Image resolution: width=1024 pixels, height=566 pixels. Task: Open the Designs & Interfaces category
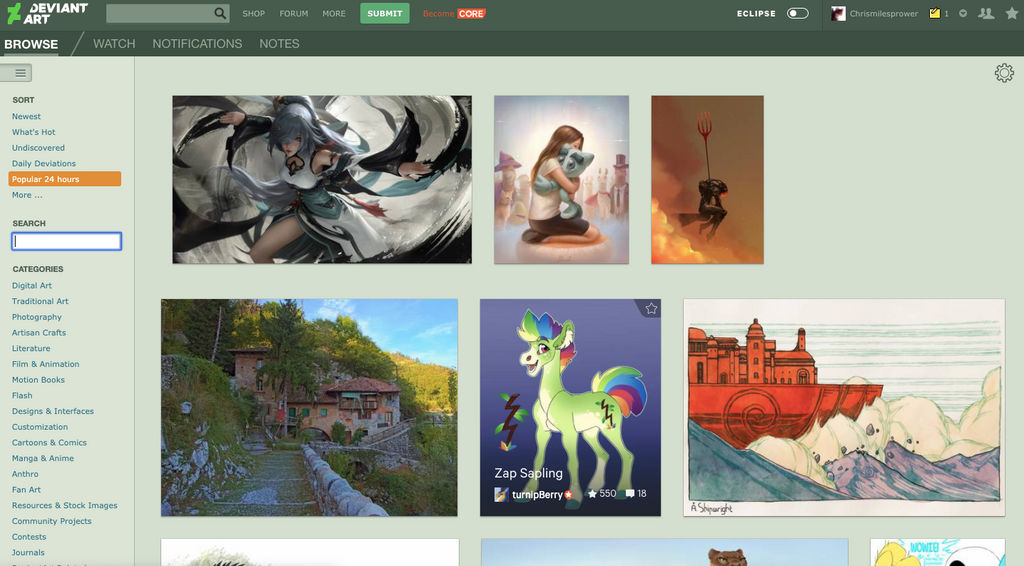52,411
